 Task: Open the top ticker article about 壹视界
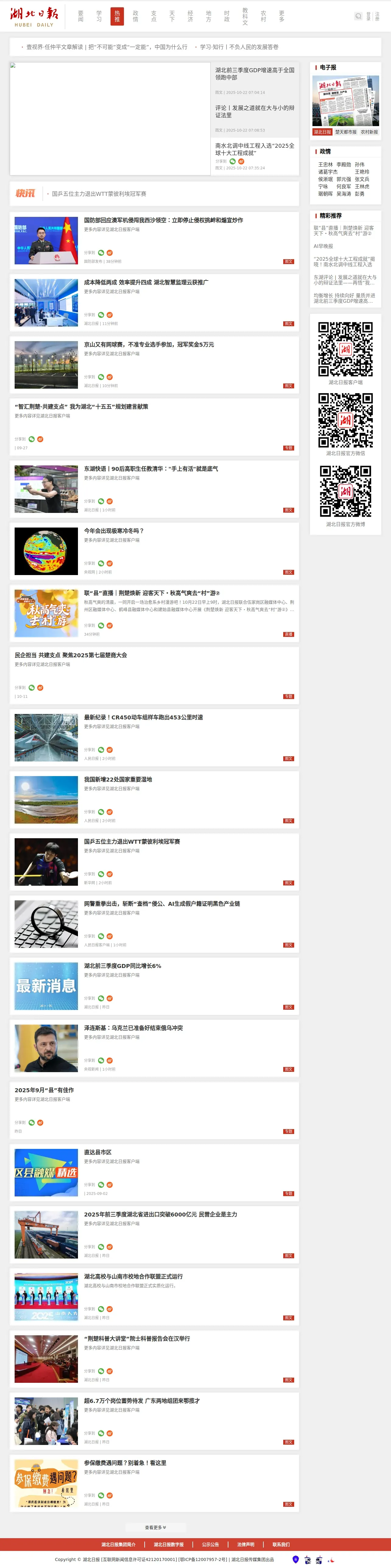[107, 47]
